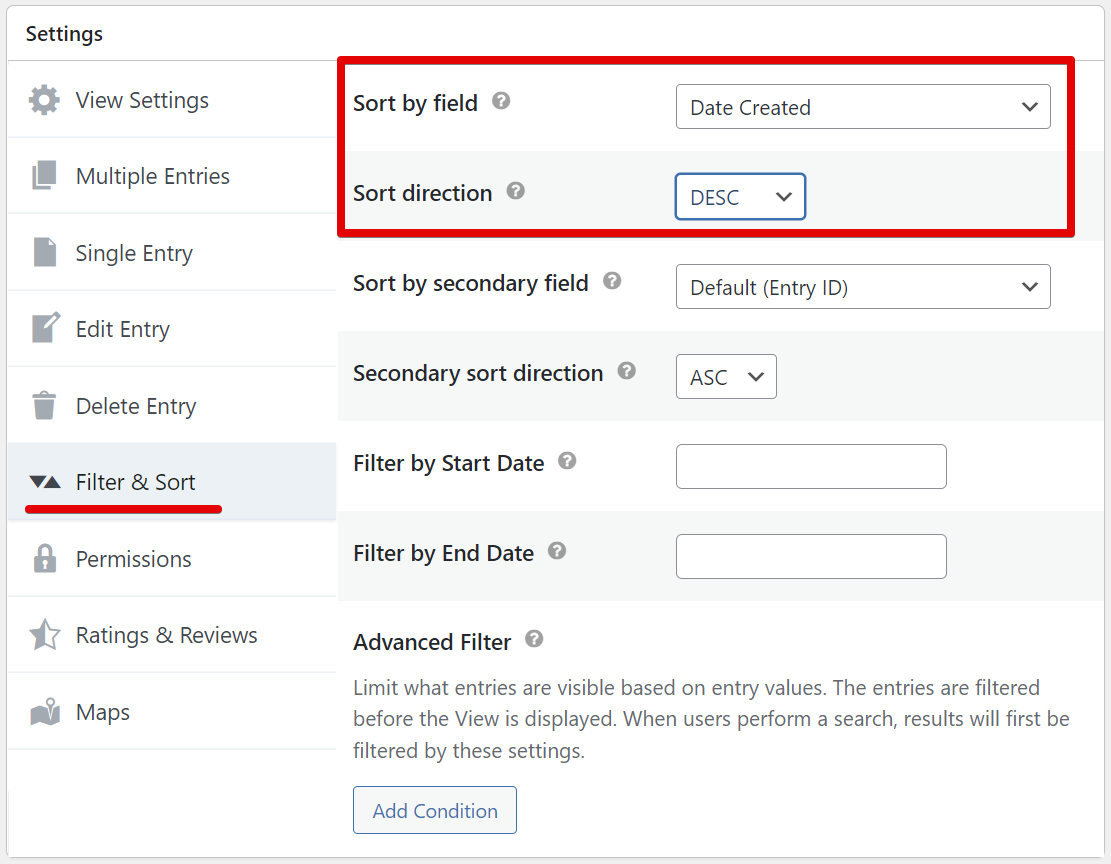Click the Single Entry document icon
Viewport: 1111px width, 864px height.
click(x=44, y=253)
